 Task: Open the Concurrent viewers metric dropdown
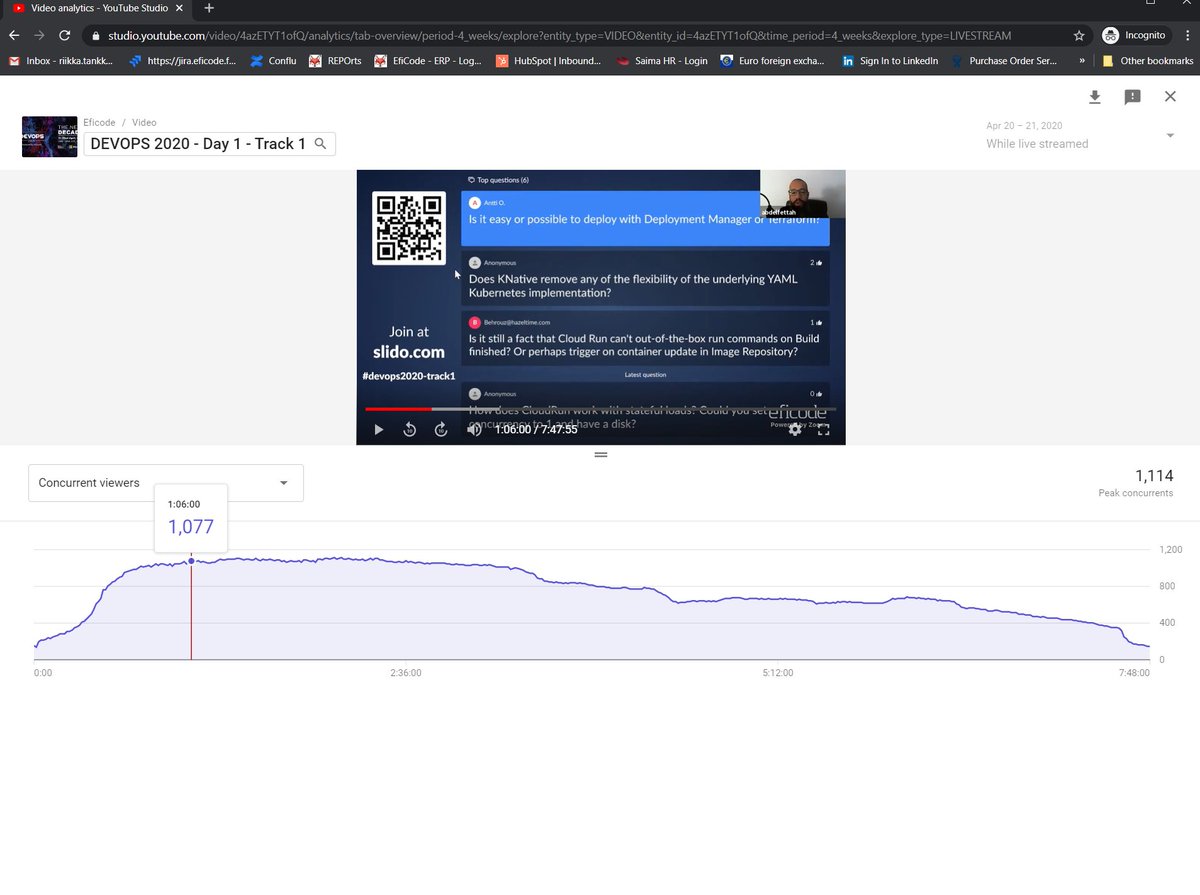pyautogui.click(x=166, y=483)
